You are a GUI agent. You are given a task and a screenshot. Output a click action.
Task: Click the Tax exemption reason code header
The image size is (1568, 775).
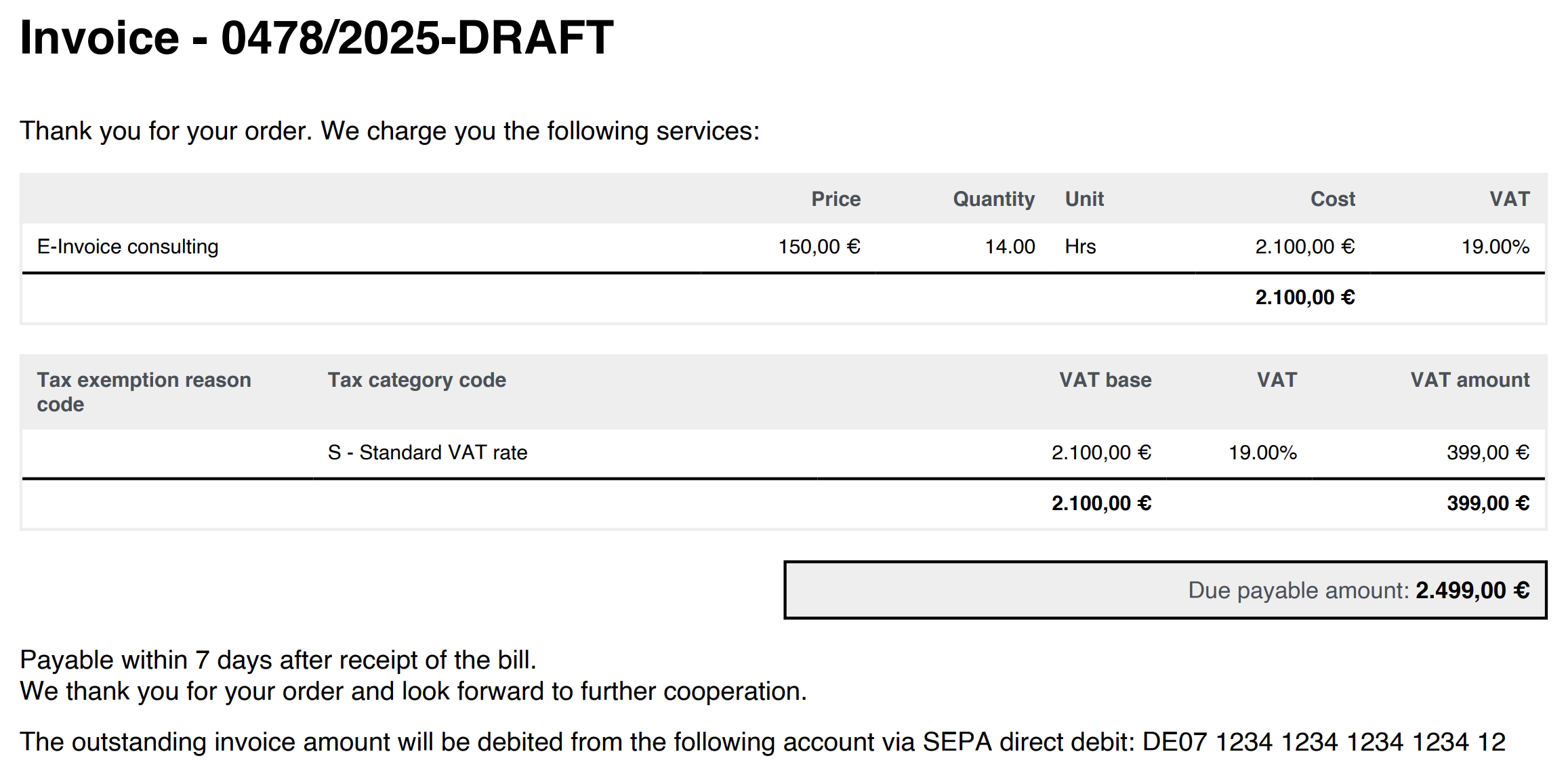(x=144, y=392)
